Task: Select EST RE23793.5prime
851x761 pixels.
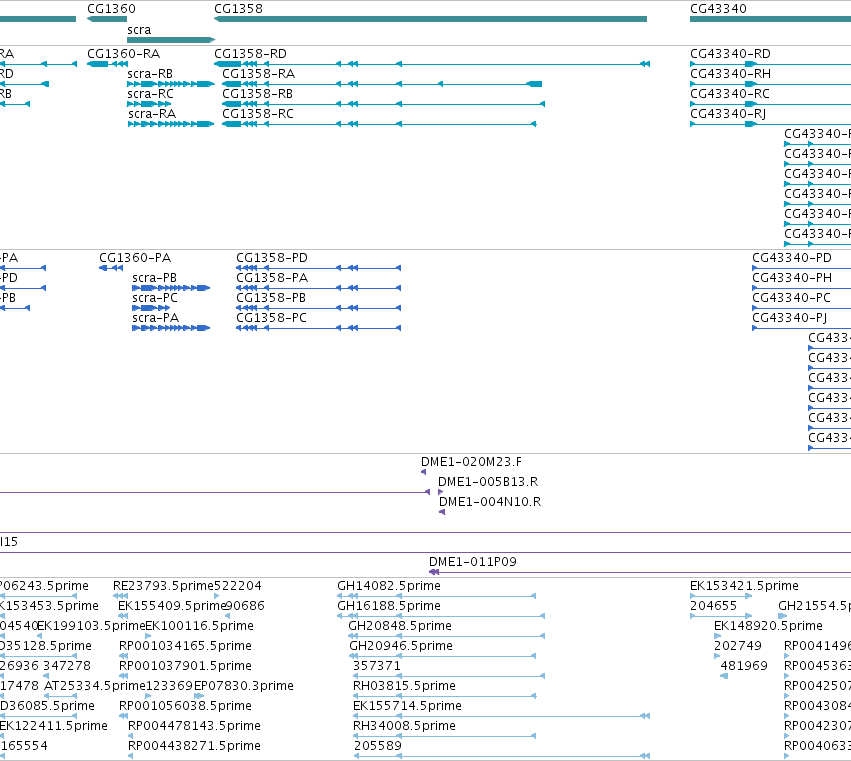Action: click(163, 586)
